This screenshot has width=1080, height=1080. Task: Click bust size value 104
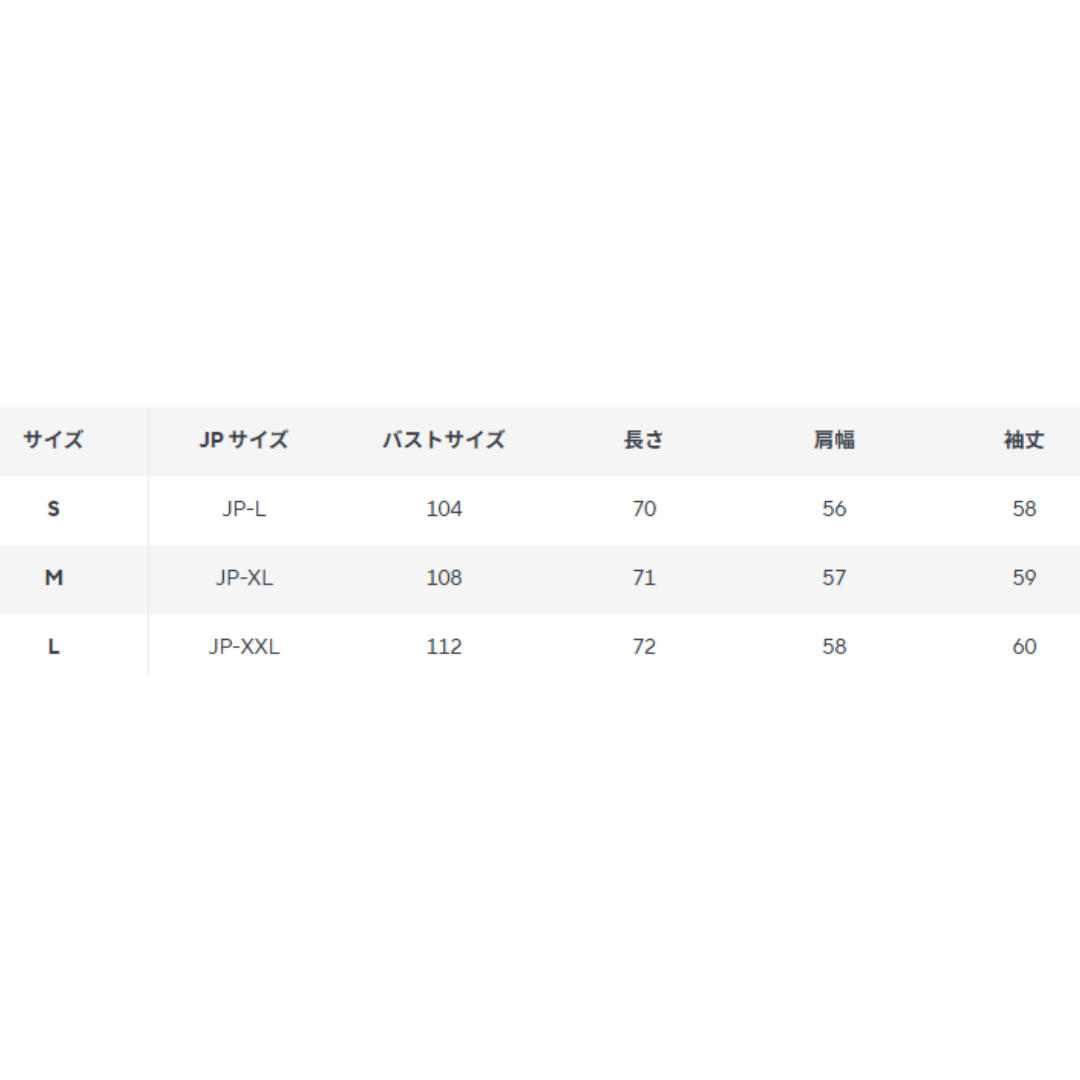444,509
